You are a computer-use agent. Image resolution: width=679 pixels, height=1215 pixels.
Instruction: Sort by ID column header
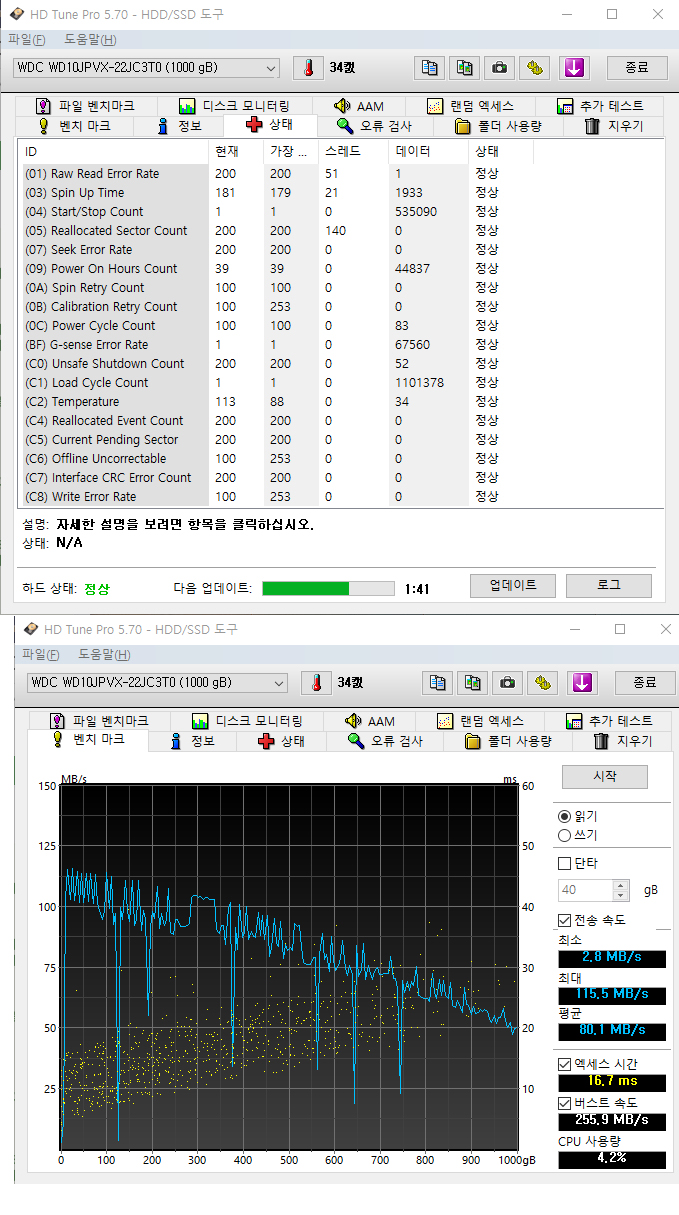115,152
